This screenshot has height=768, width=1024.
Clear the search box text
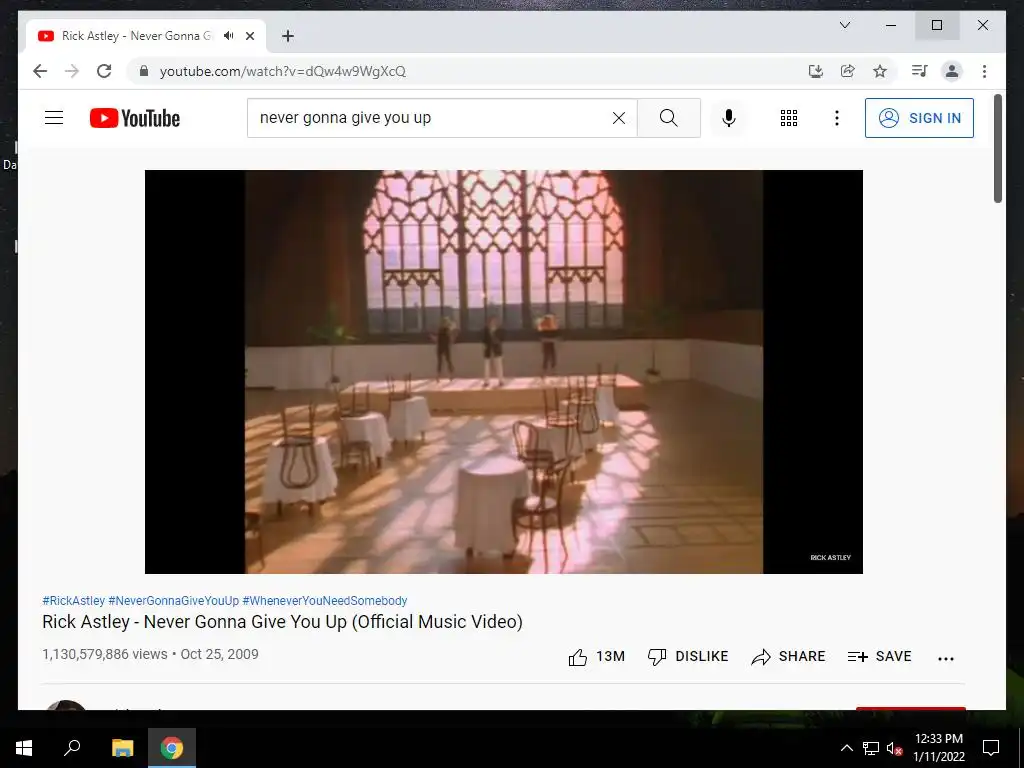[618, 118]
